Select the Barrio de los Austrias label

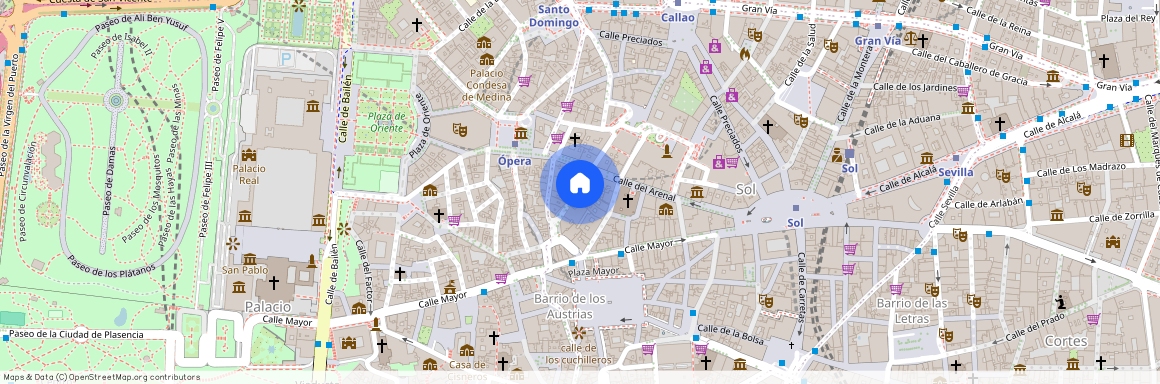tap(570, 306)
